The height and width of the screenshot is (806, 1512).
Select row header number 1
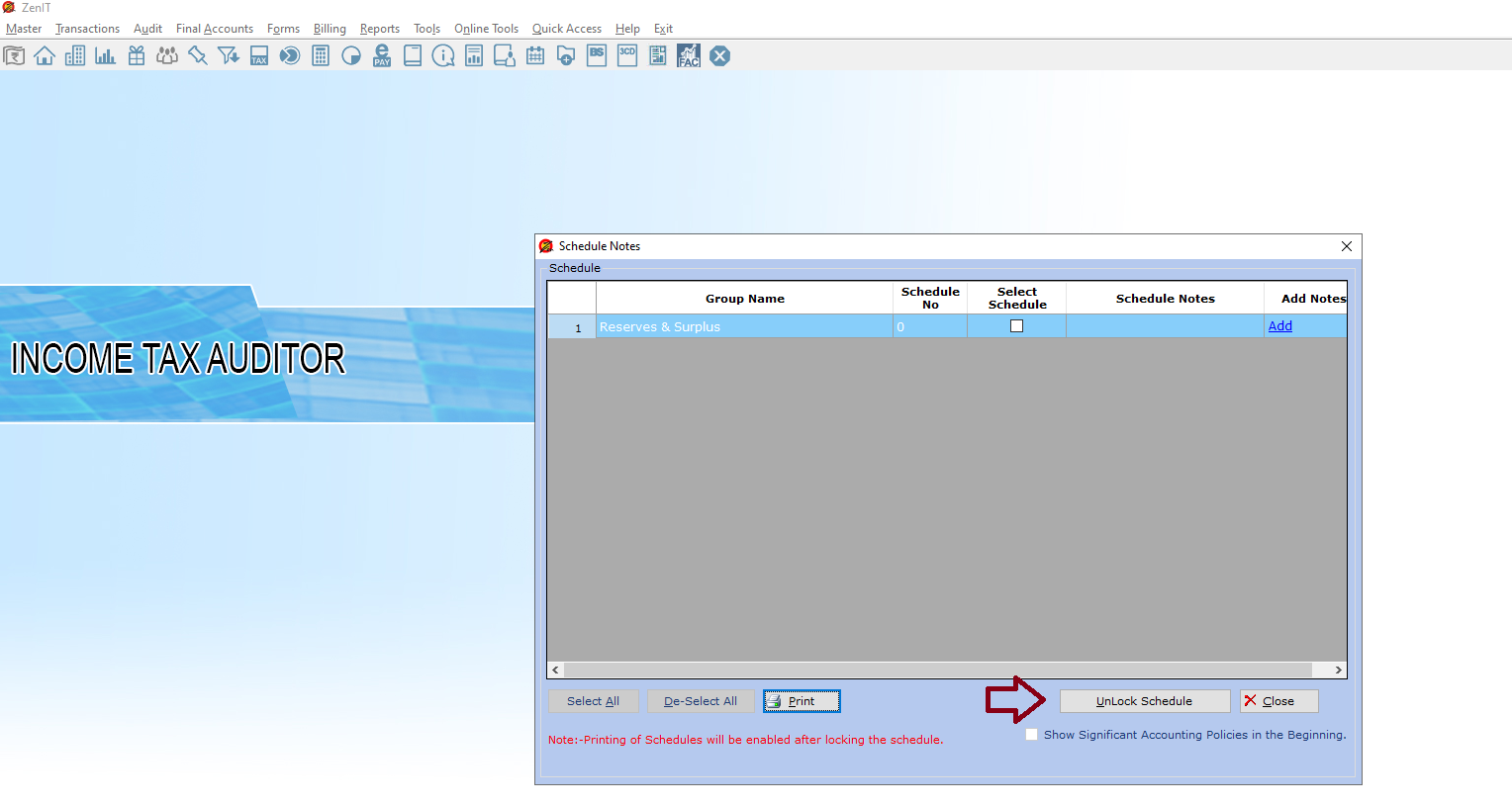point(572,326)
